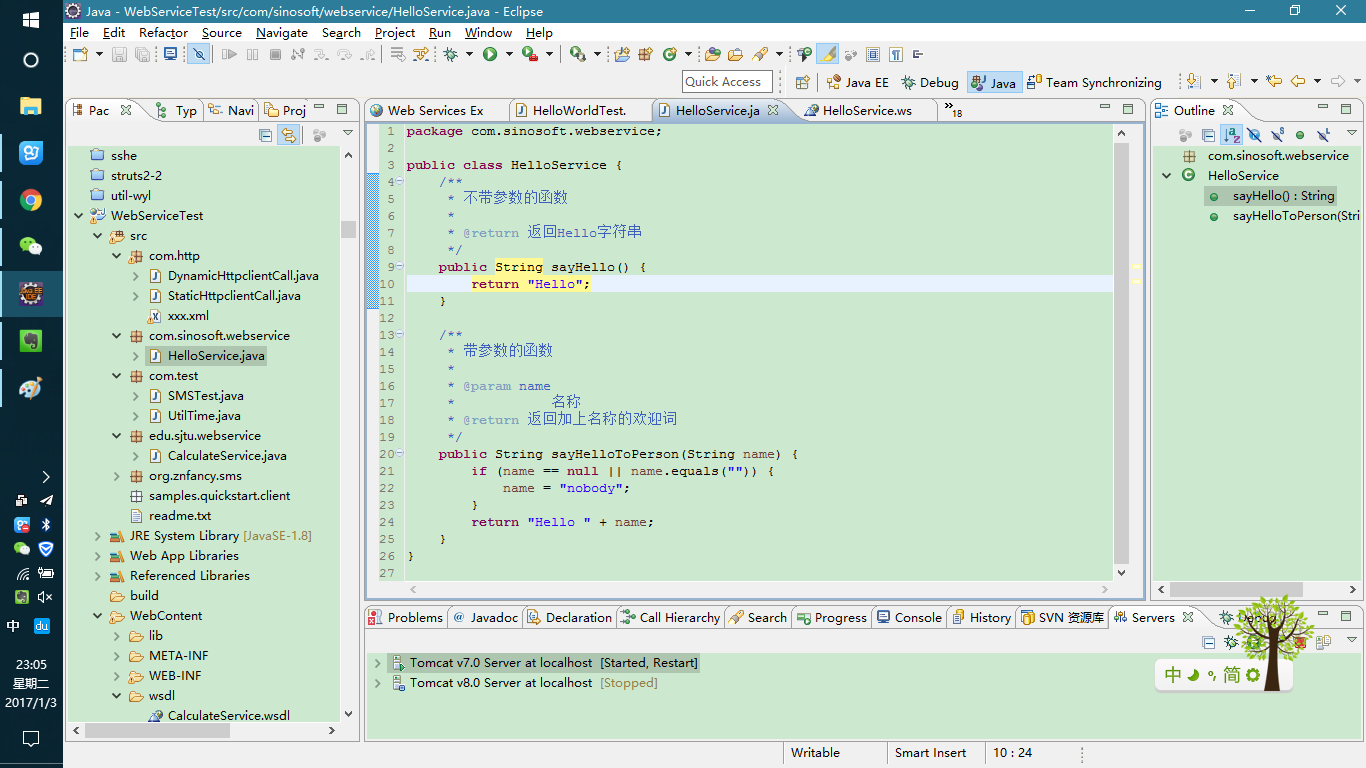This screenshot has height=768, width=1366.
Task: Open the Console tab
Action: pyautogui.click(x=909, y=617)
